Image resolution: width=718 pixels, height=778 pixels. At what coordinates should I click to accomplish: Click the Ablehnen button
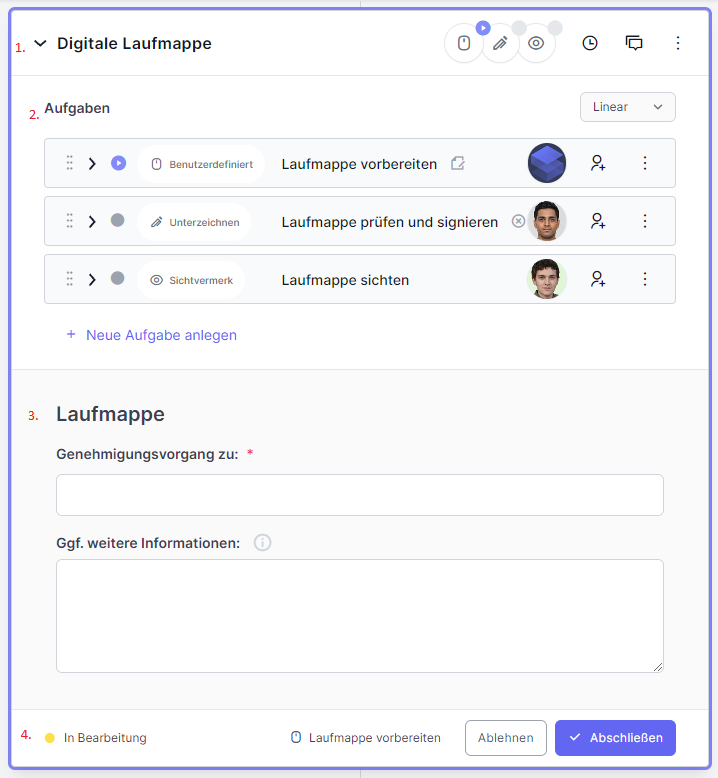pos(506,738)
